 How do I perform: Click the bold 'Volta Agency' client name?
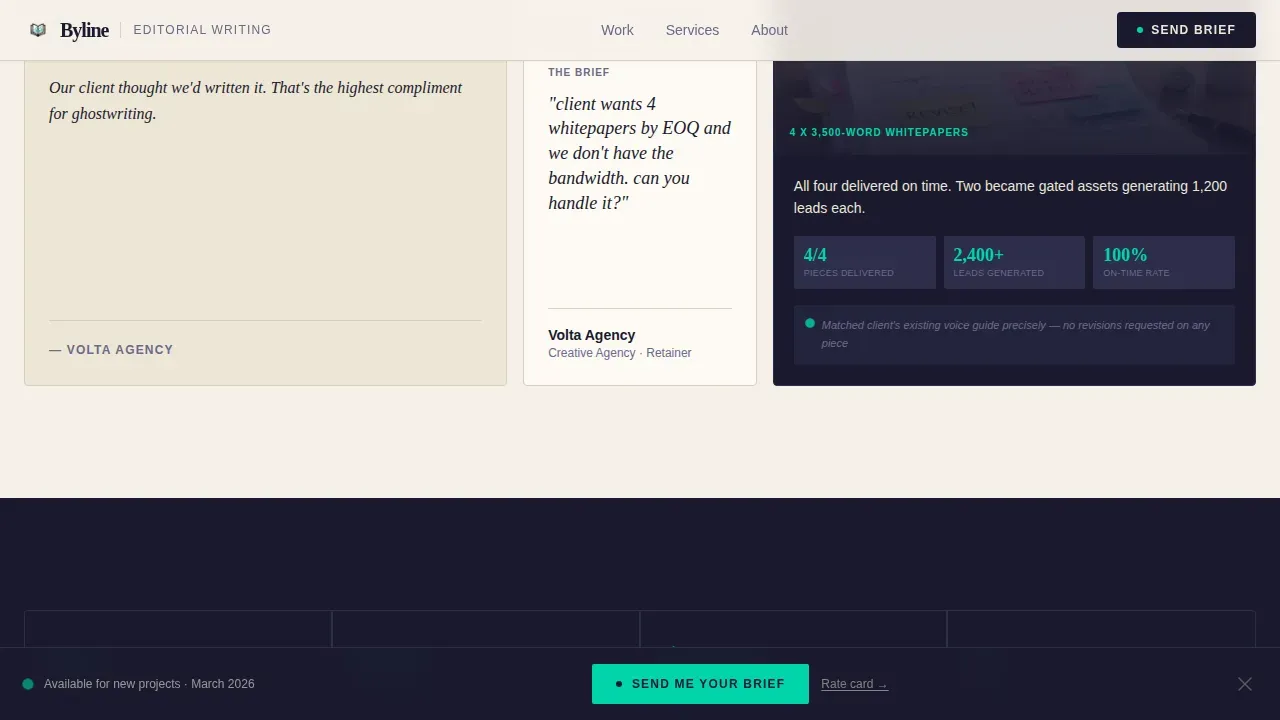click(591, 335)
